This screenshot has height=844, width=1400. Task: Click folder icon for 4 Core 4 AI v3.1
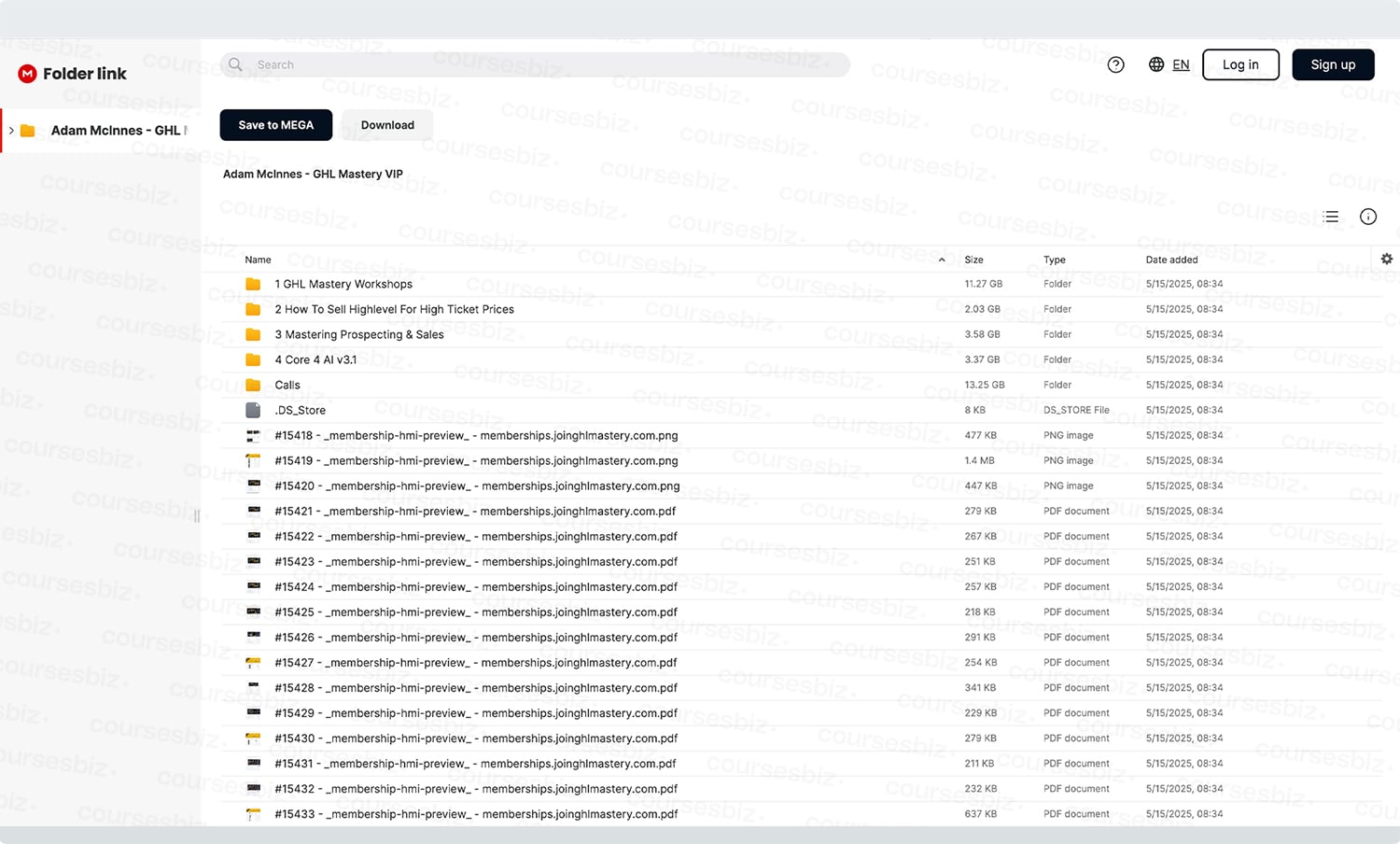[253, 359]
